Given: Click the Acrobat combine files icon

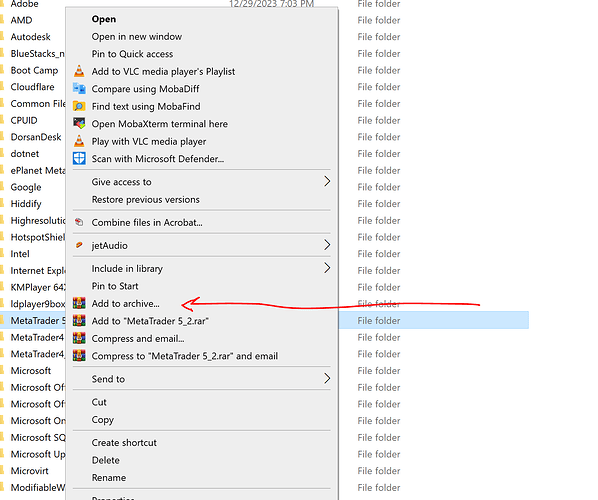Looking at the screenshot, I should 79,222.
